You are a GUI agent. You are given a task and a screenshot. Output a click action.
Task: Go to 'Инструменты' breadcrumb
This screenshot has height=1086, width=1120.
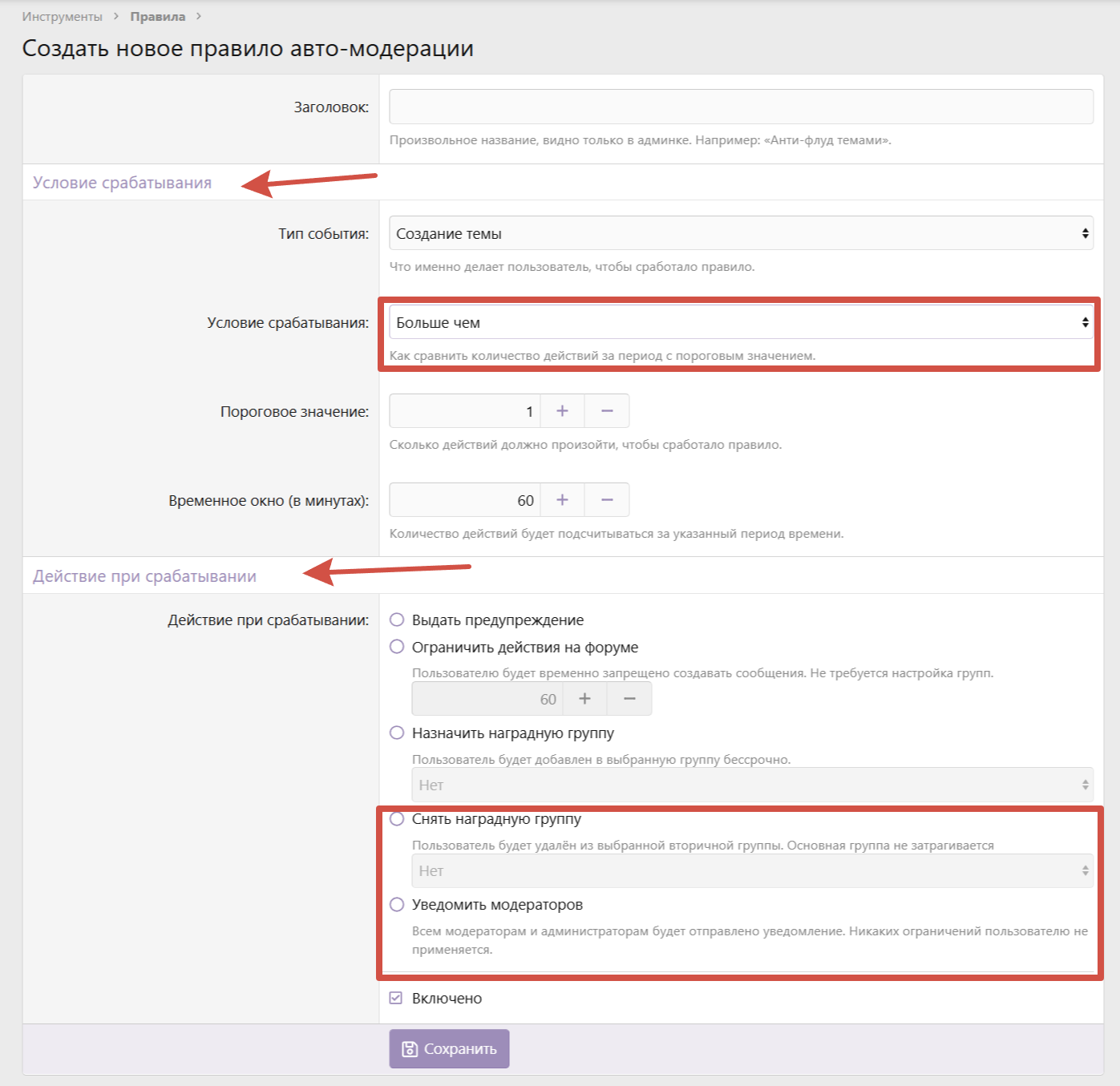point(63,17)
